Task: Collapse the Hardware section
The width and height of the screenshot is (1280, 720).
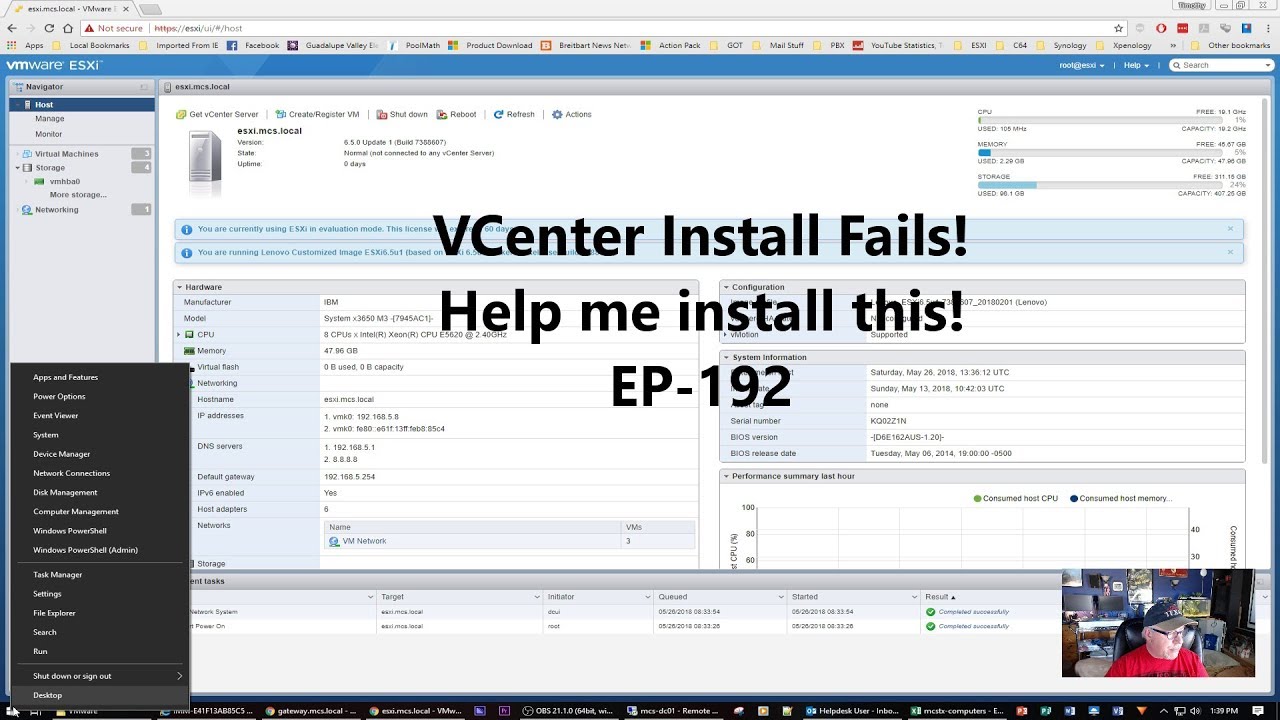Action: (180, 287)
